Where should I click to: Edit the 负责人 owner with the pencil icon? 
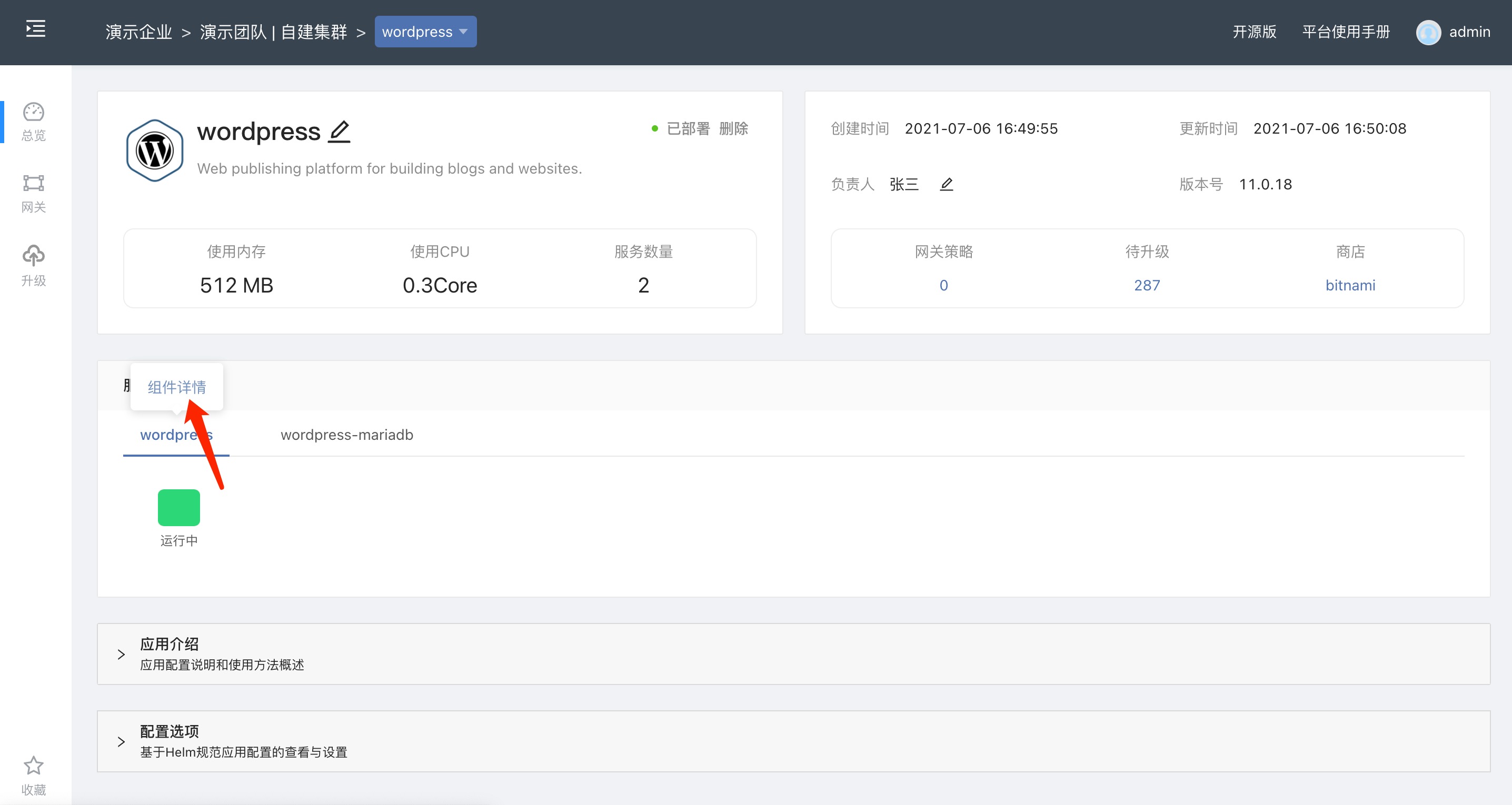(946, 184)
